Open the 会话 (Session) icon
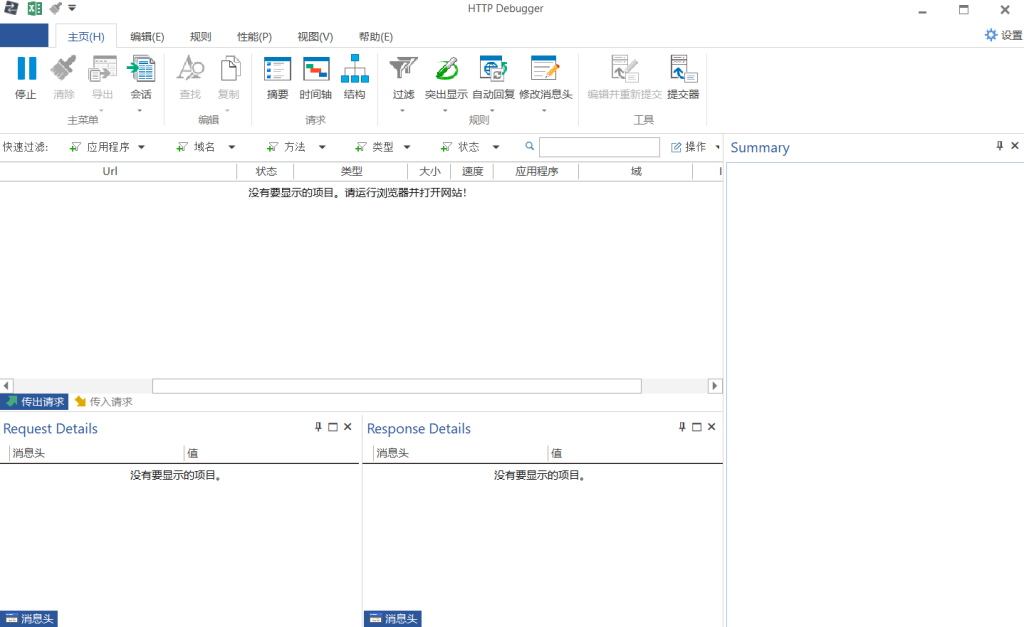Screen dimensions: 1024x627 (x=141, y=69)
